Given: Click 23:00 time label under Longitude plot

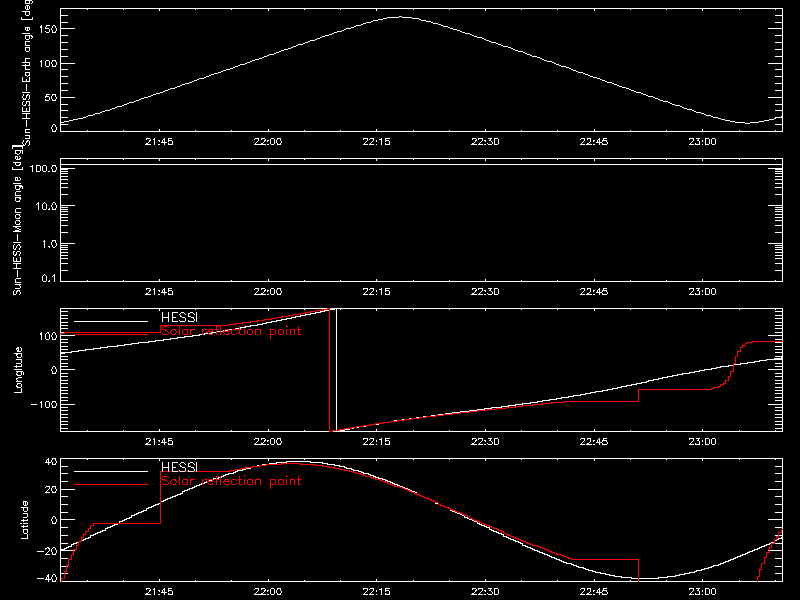Looking at the screenshot, I should (x=703, y=442).
